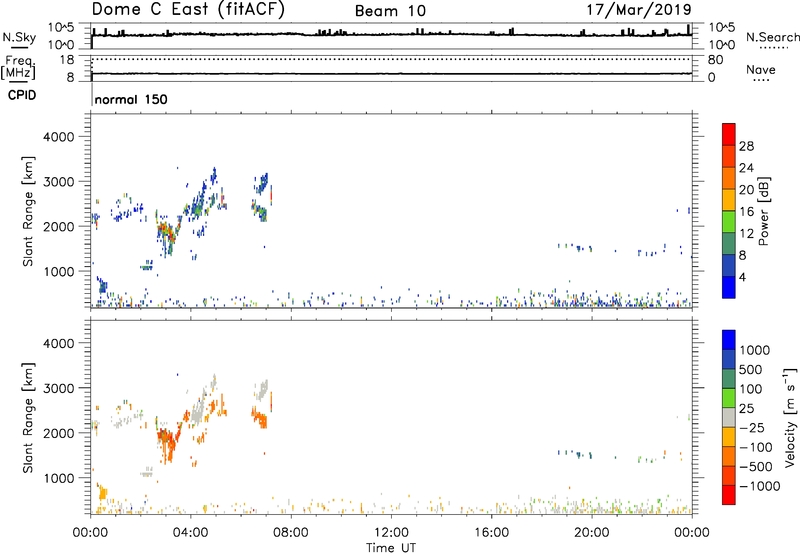Screen dimensions: 800x554
Task: Click the "4000" tick on power panel
Action: pyautogui.click(x=59, y=137)
